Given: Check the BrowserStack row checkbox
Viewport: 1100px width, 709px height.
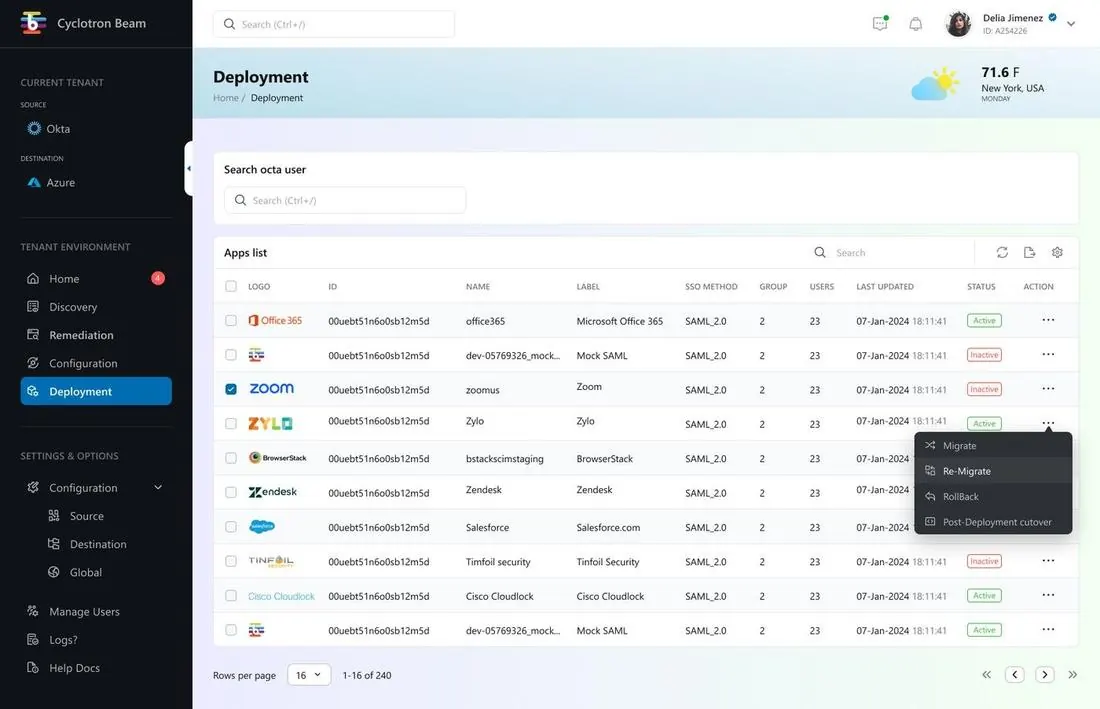Looking at the screenshot, I should 231,458.
